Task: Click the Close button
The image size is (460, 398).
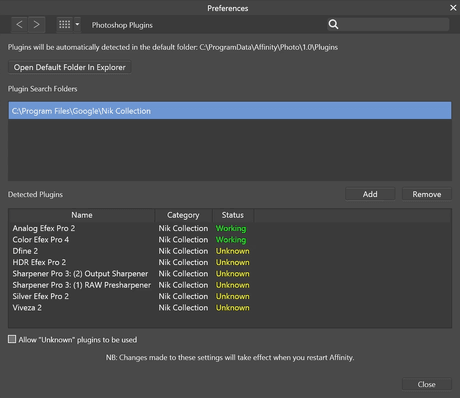Action: (427, 384)
